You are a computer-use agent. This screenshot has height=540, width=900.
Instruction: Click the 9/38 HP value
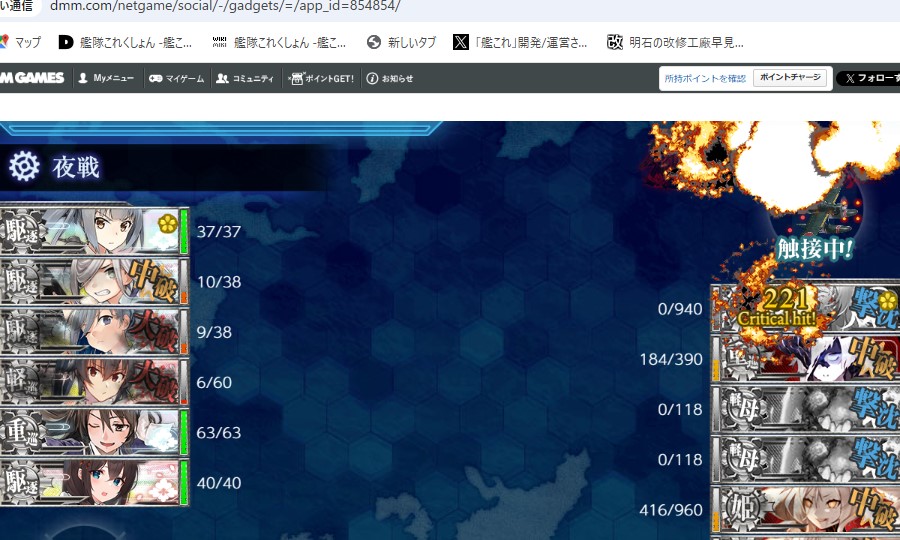coord(214,332)
